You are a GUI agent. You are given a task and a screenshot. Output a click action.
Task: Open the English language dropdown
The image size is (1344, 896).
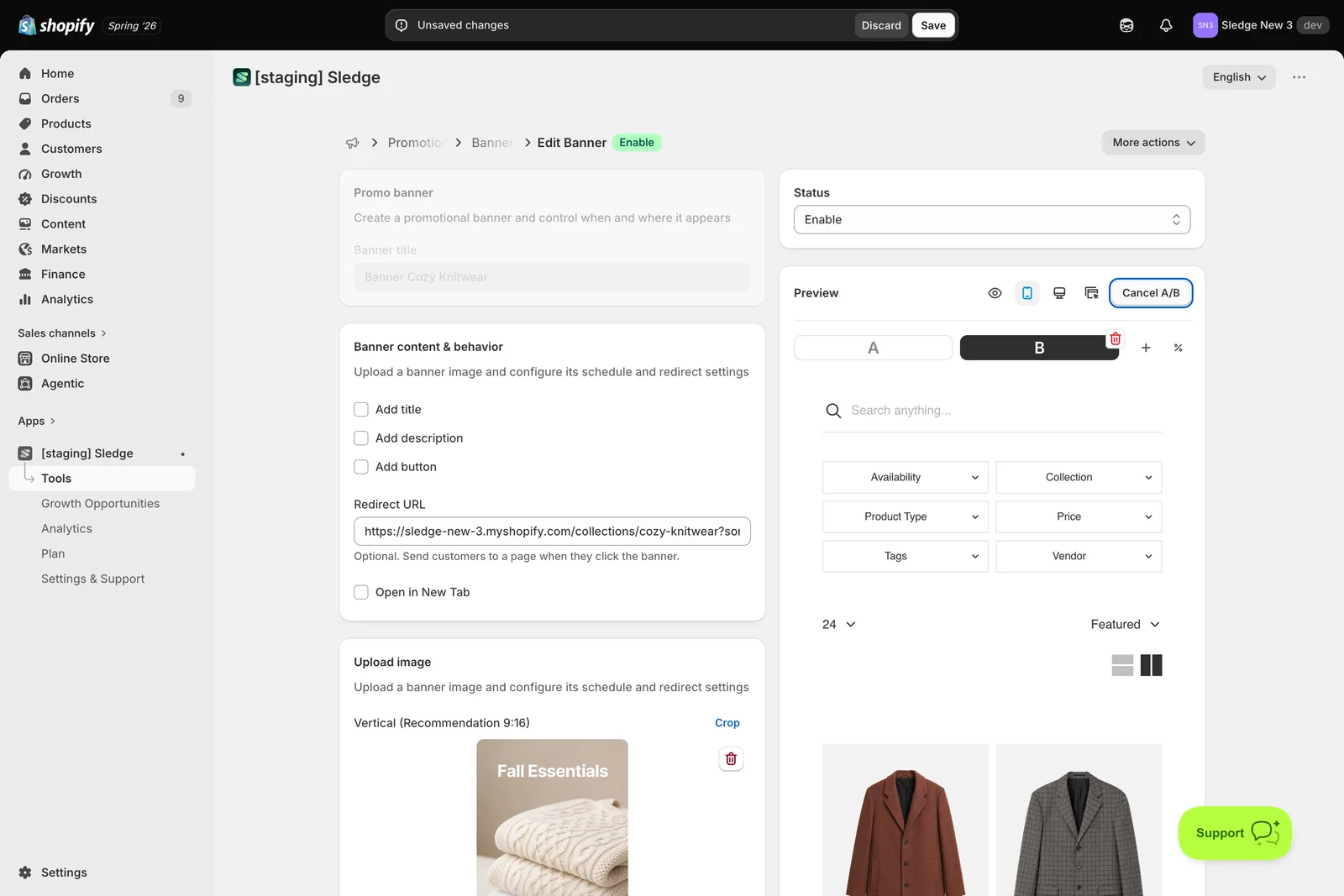coord(1239,77)
